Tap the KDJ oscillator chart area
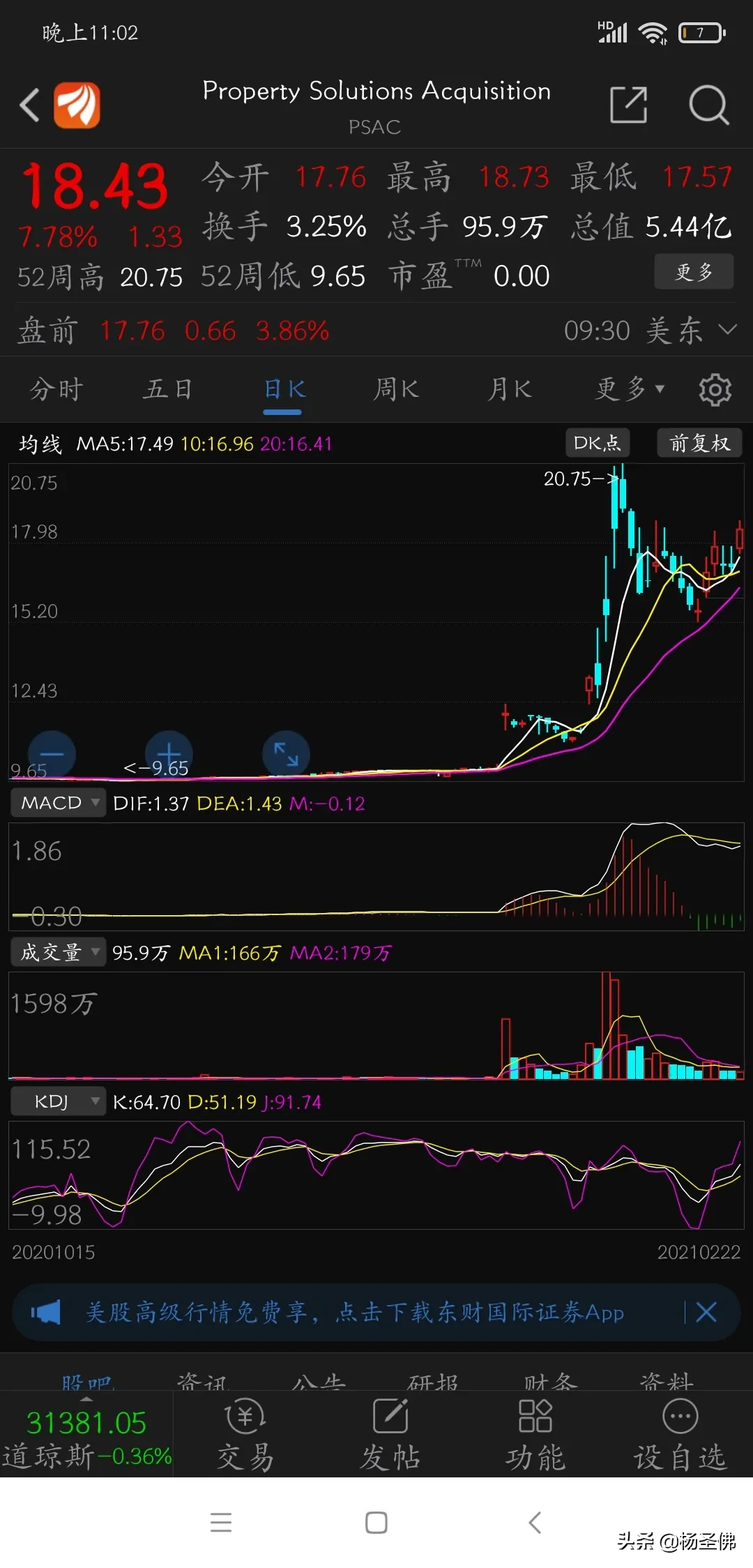Screen dimensions: 753x1568 376,1175
